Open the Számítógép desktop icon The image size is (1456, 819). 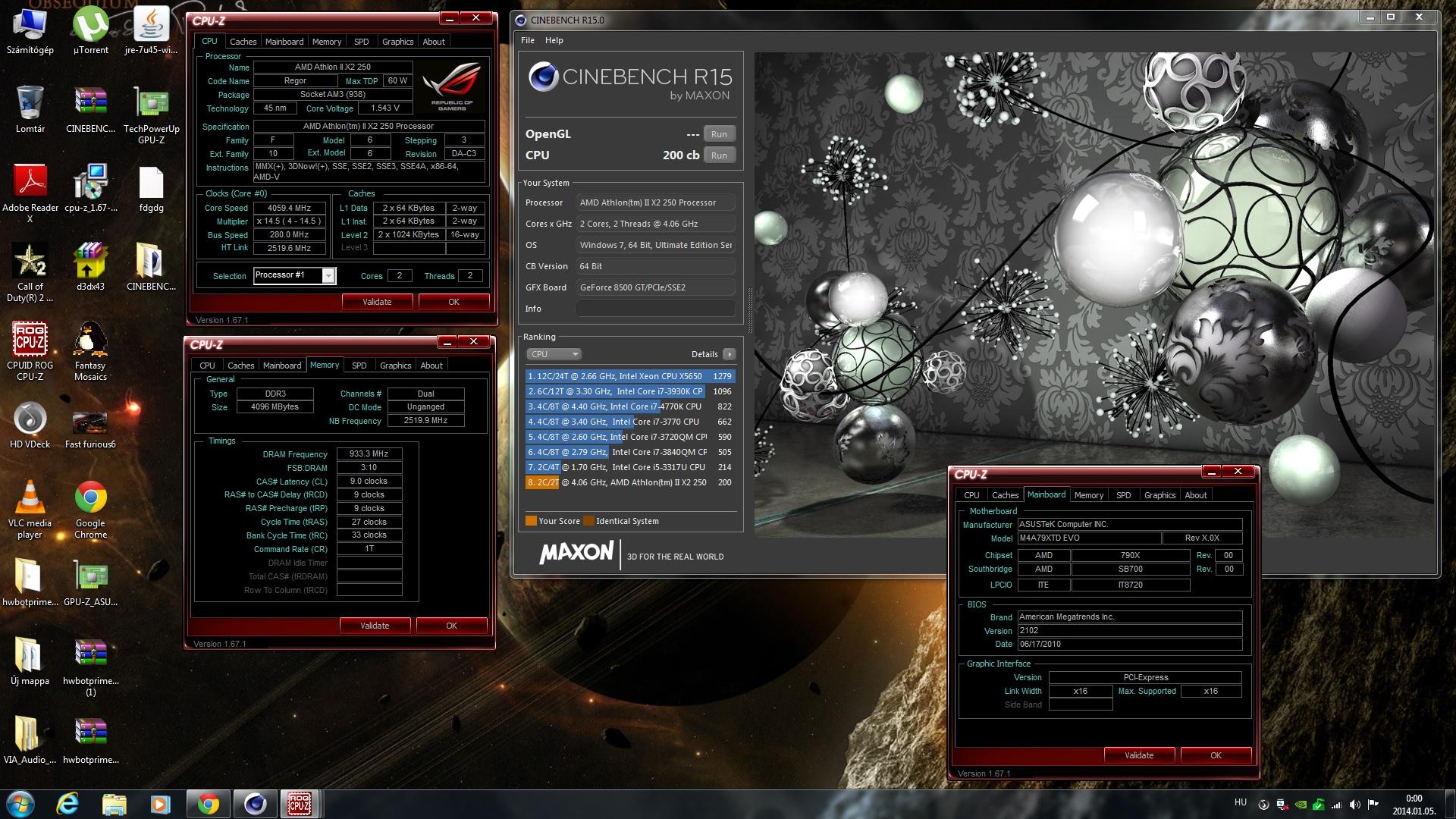[x=30, y=30]
